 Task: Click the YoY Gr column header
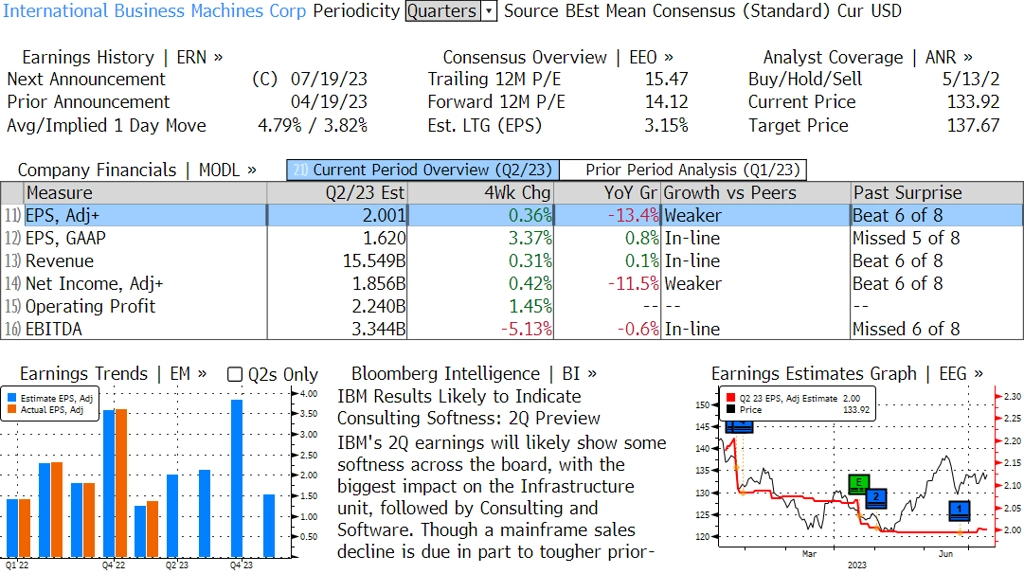click(607, 193)
